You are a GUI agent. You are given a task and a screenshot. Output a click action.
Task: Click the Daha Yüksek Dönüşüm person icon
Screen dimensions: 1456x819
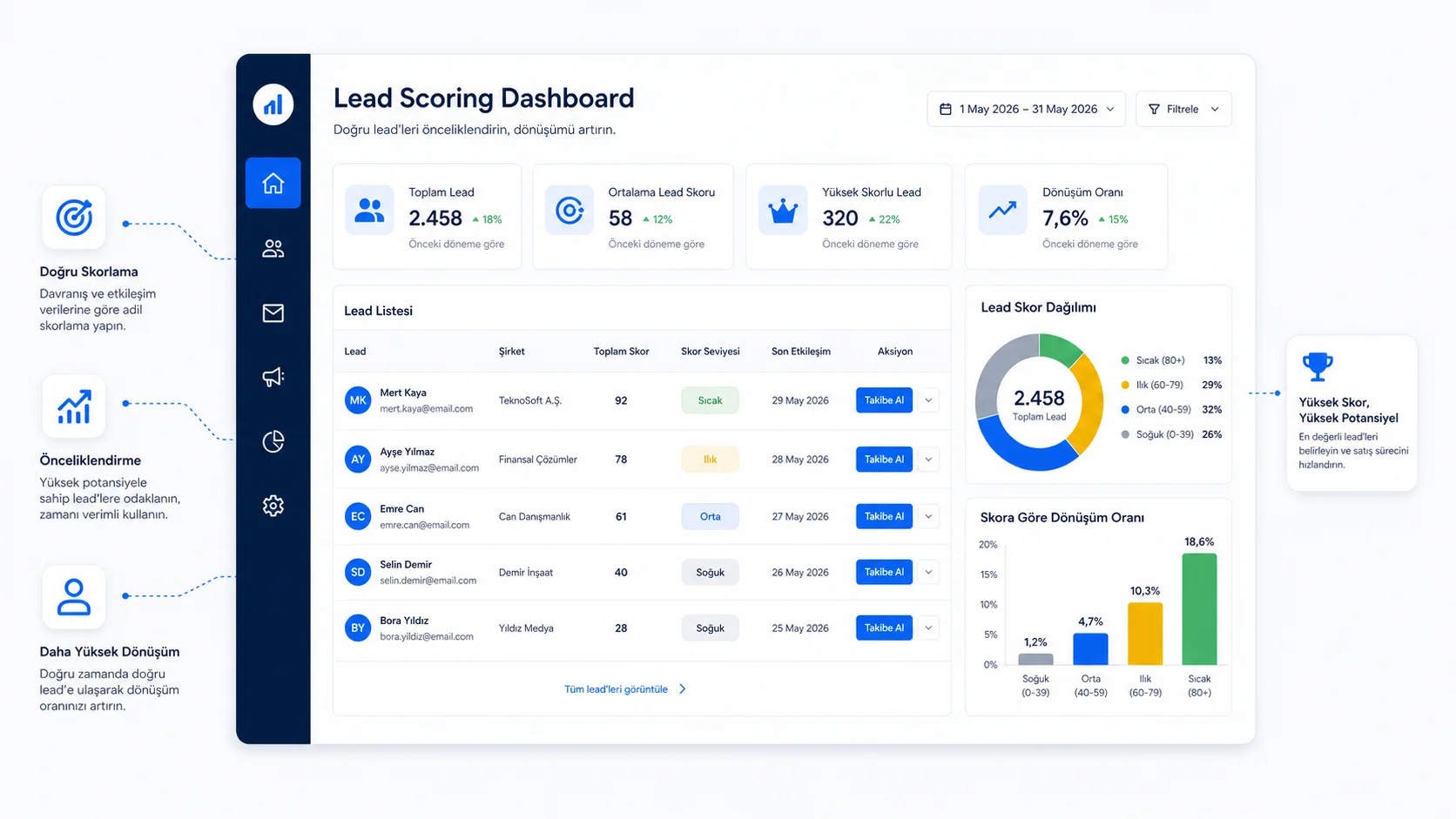(x=74, y=597)
